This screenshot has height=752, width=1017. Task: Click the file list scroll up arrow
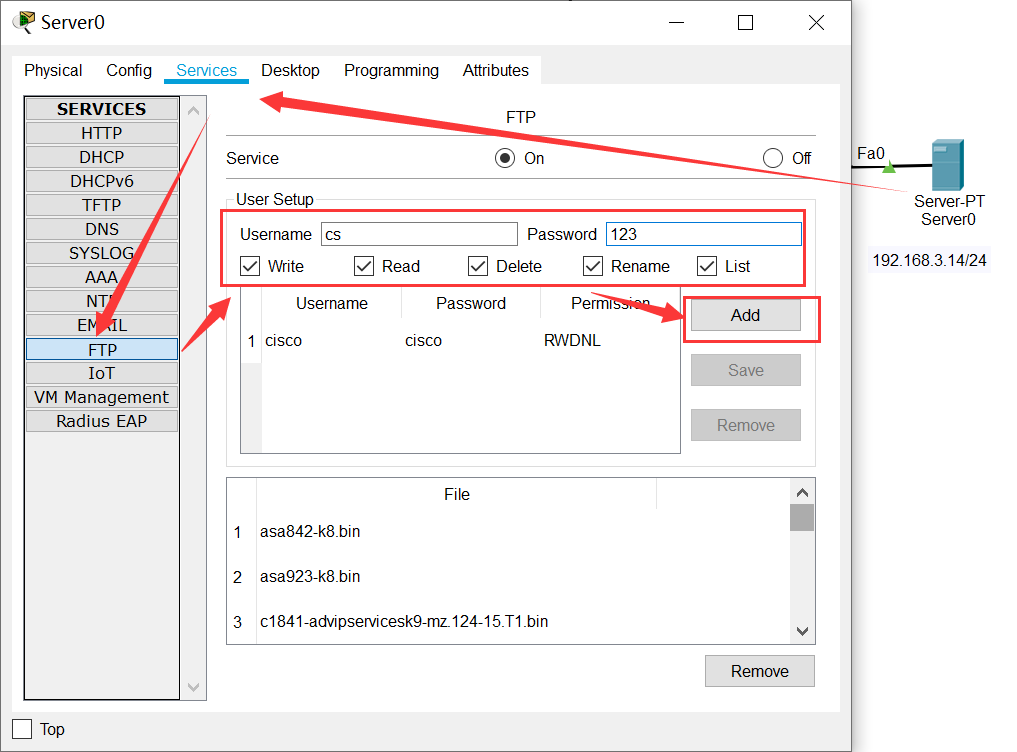coord(802,492)
